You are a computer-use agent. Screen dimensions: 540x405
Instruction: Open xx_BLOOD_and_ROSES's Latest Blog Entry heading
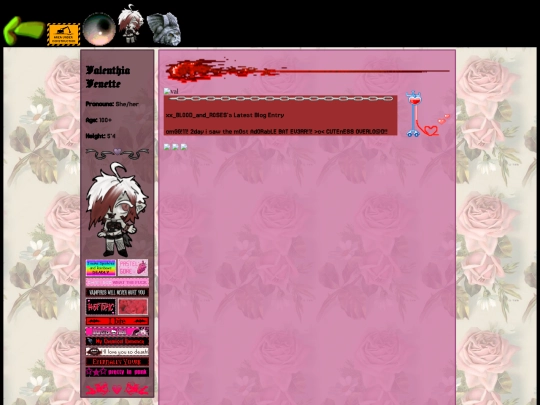coord(225,115)
